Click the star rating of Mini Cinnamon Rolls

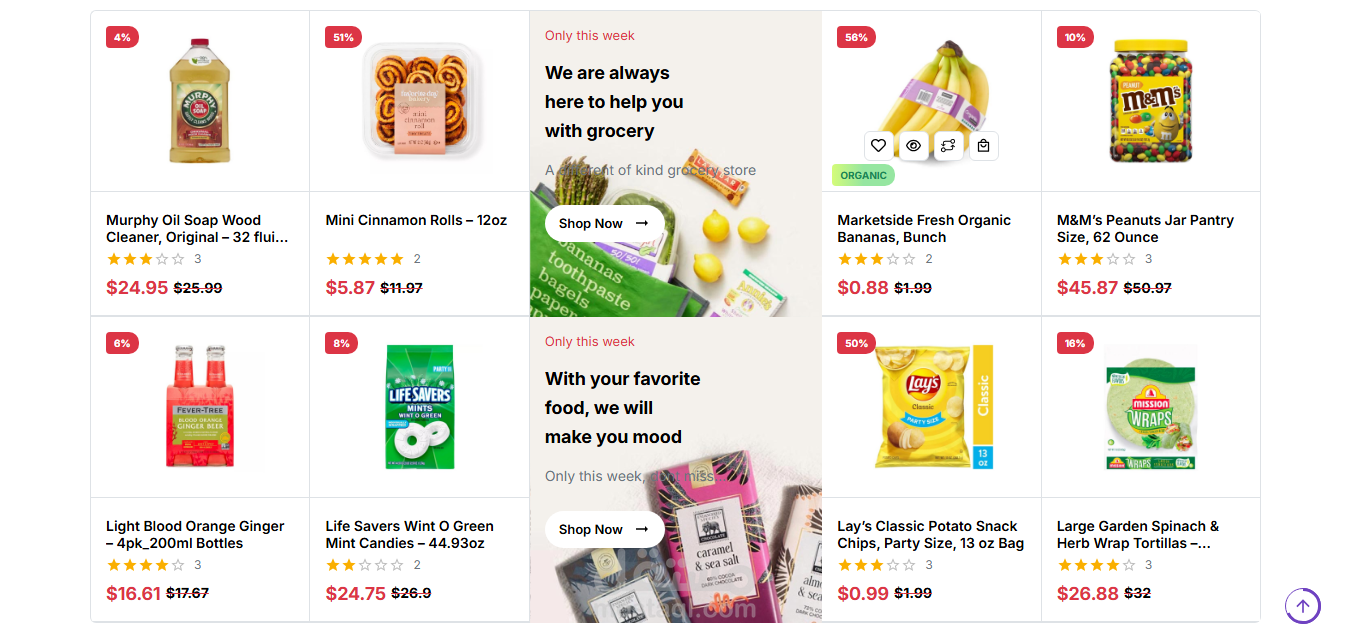click(365, 259)
